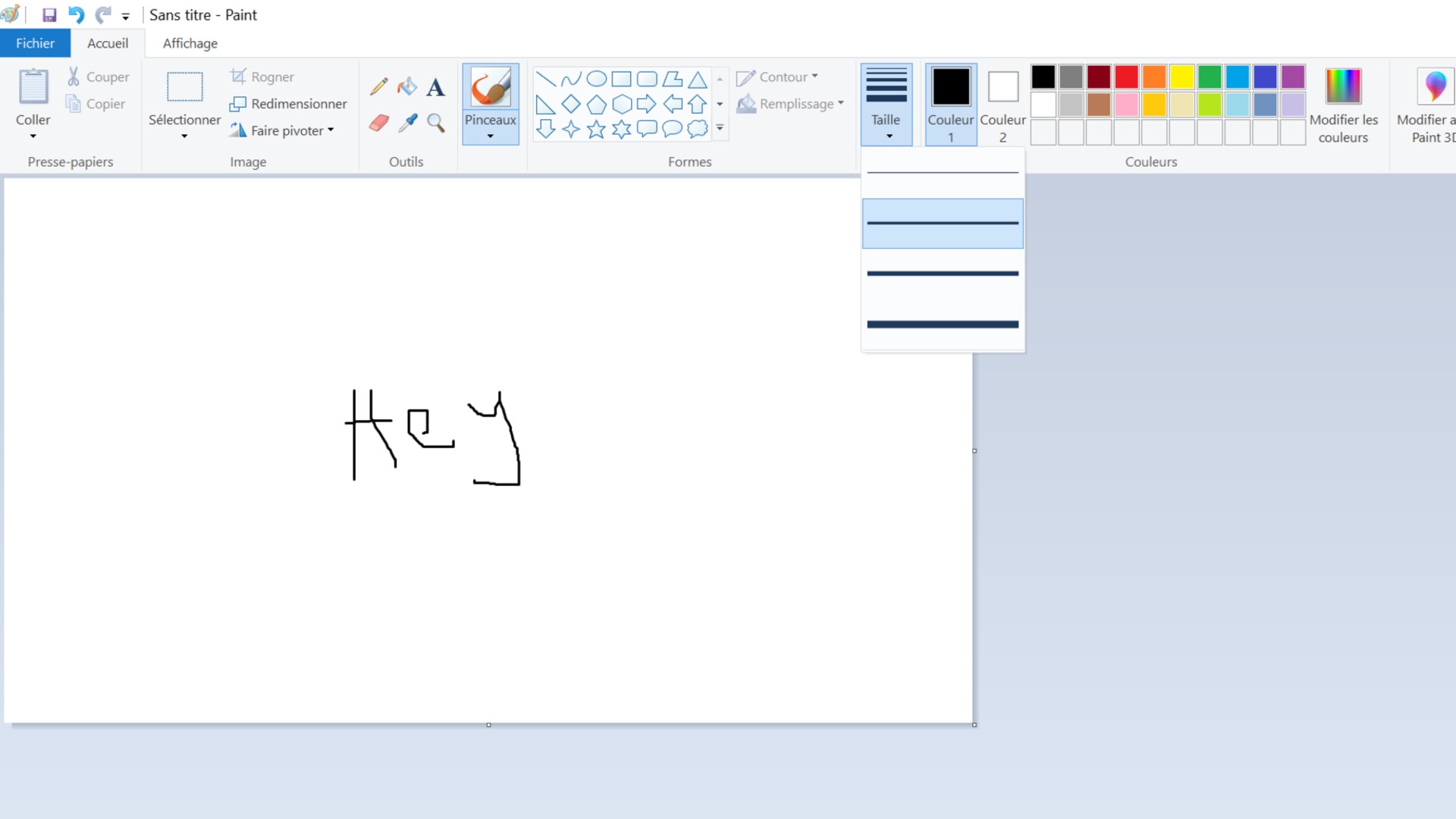Viewport: 1456px width, 819px height.
Task: Pick the second line size option
Action: [943, 223]
